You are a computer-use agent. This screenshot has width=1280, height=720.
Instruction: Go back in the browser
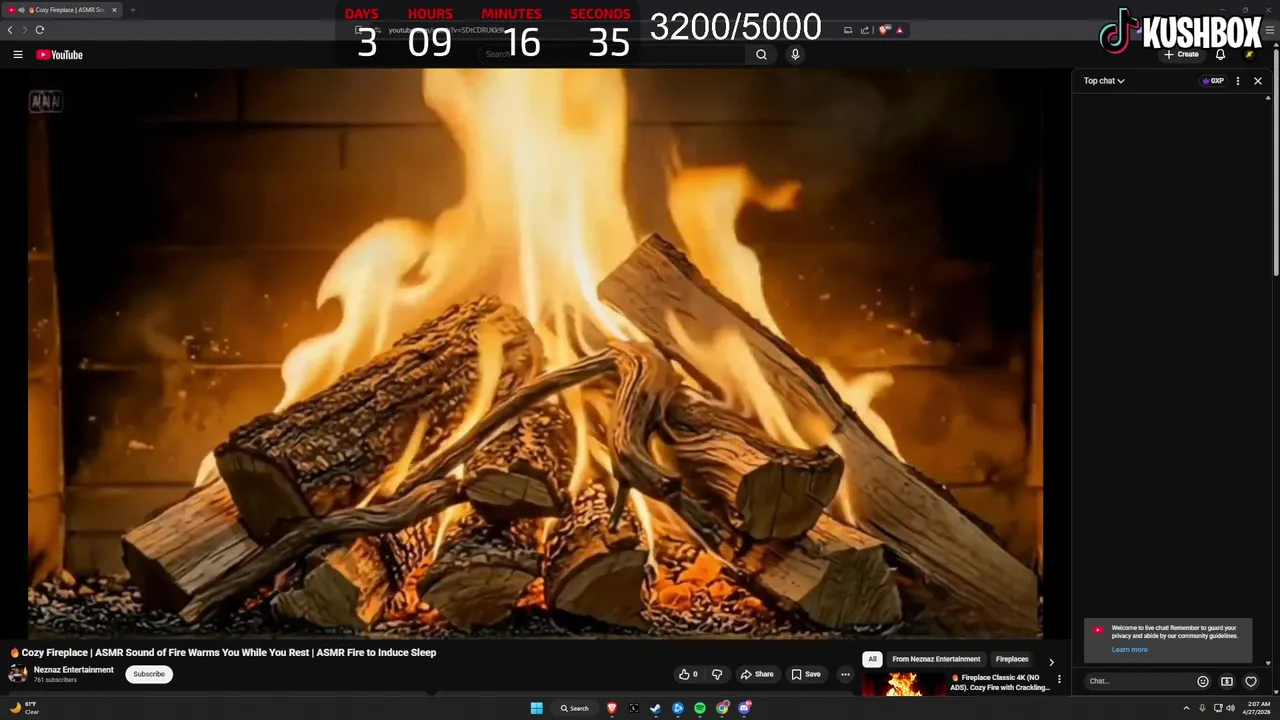tap(10, 30)
